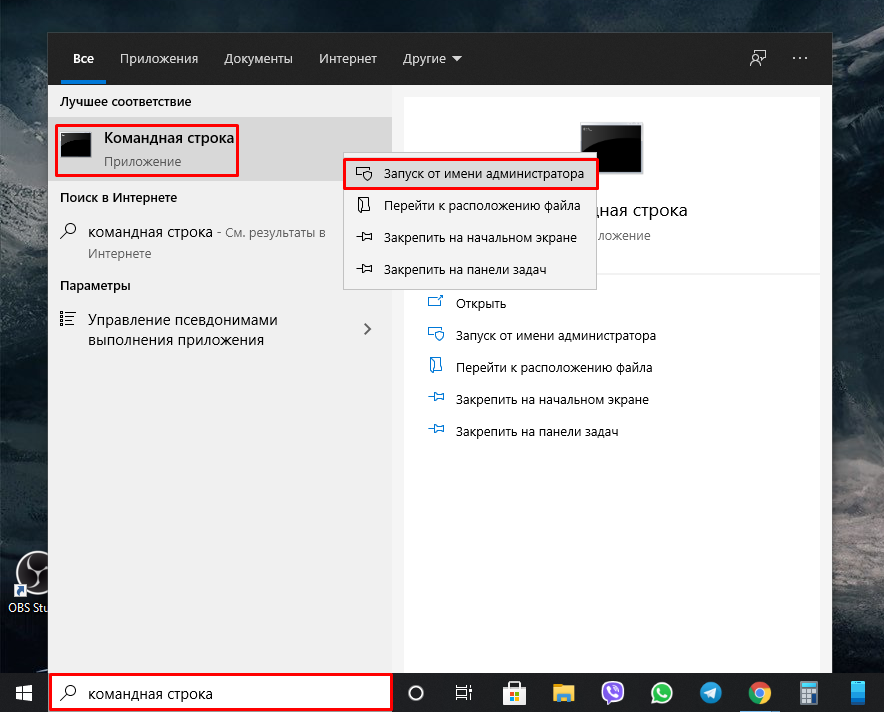Switch to the Документы tab
The height and width of the screenshot is (712, 884).
[x=258, y=59]
